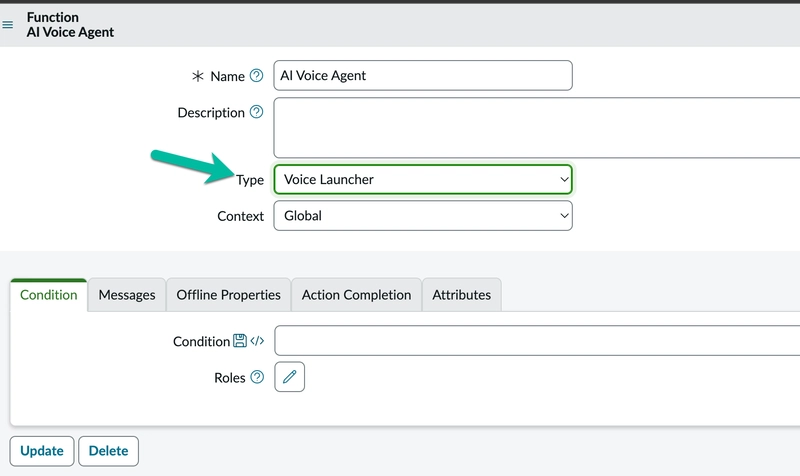The image size is (800, 476).
Task: Open the hamburger context menu icon
Action: 8,25
